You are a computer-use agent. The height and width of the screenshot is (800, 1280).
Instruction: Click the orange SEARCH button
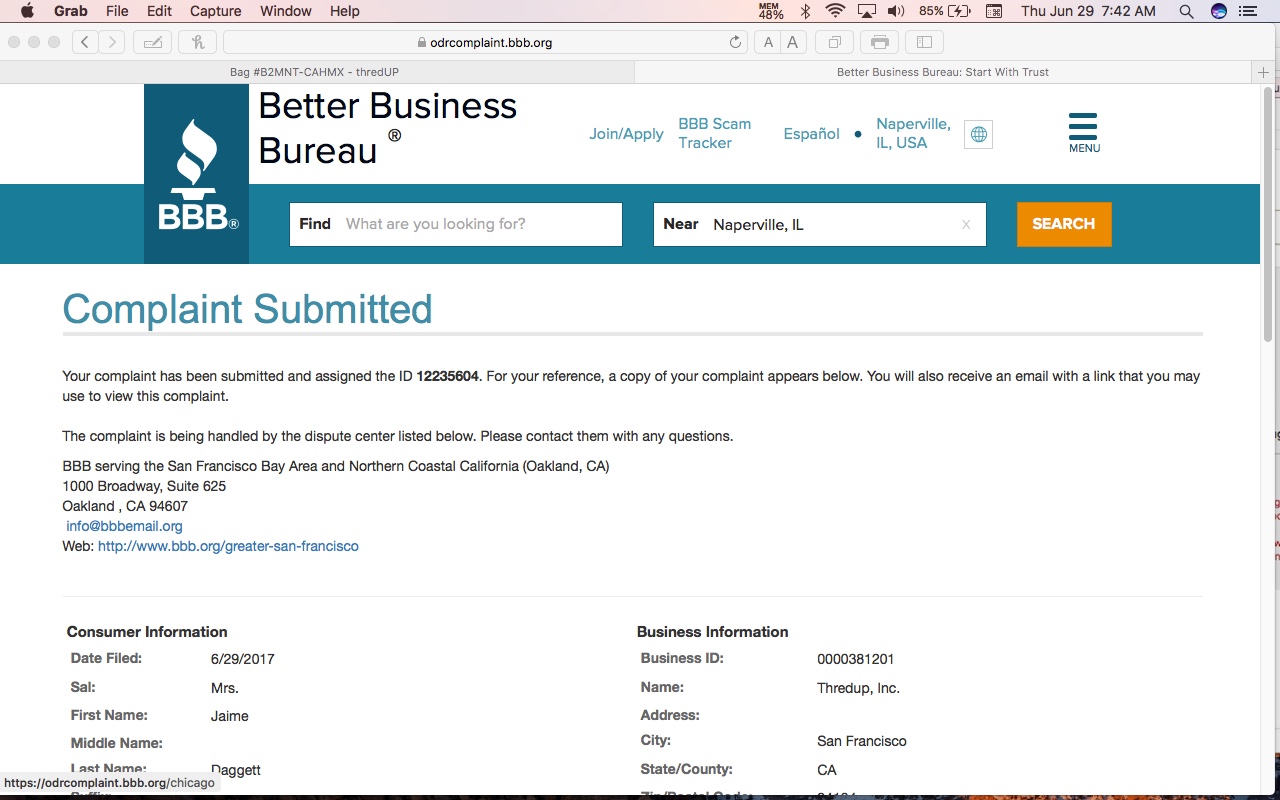click(x=1063, y=224)
